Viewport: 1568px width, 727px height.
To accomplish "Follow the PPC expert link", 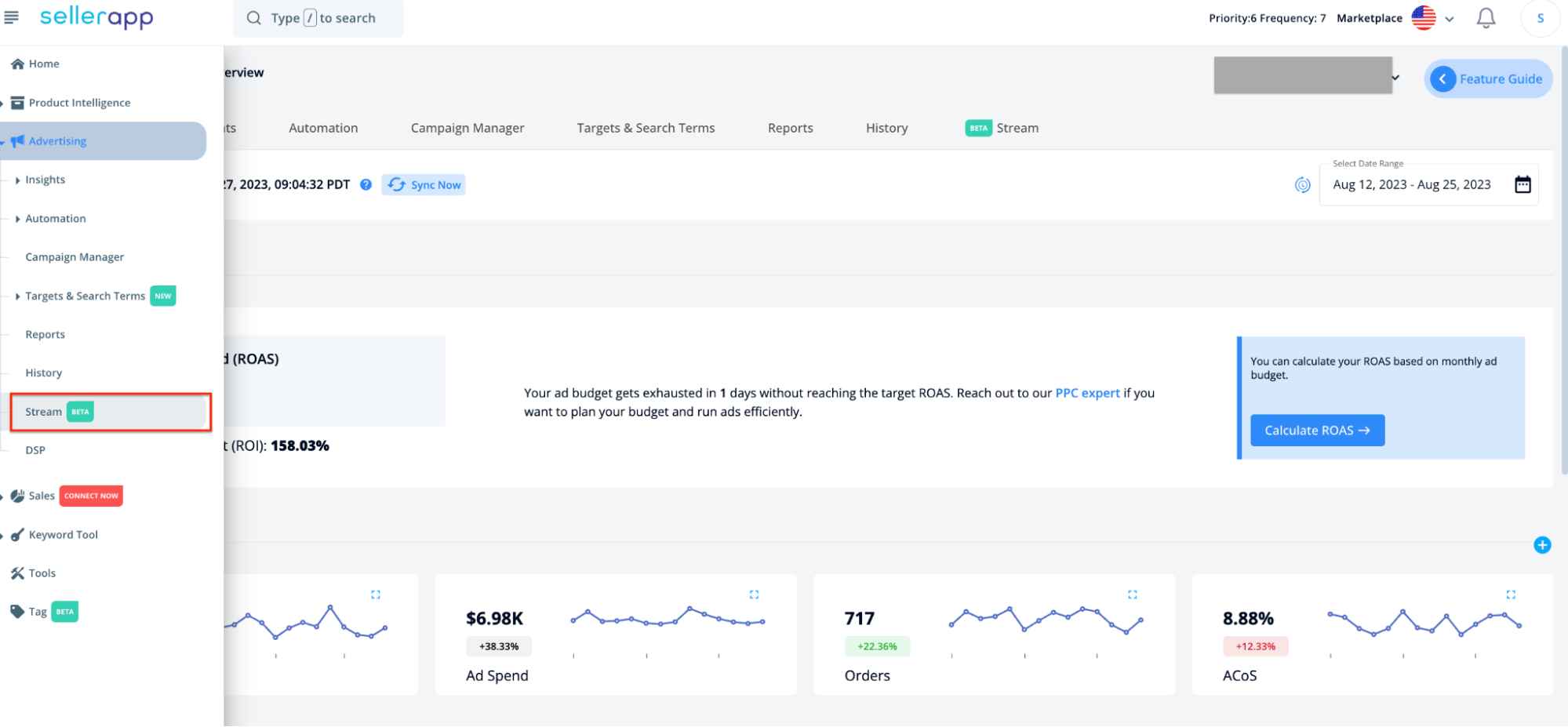I will tap(1087, 393).
